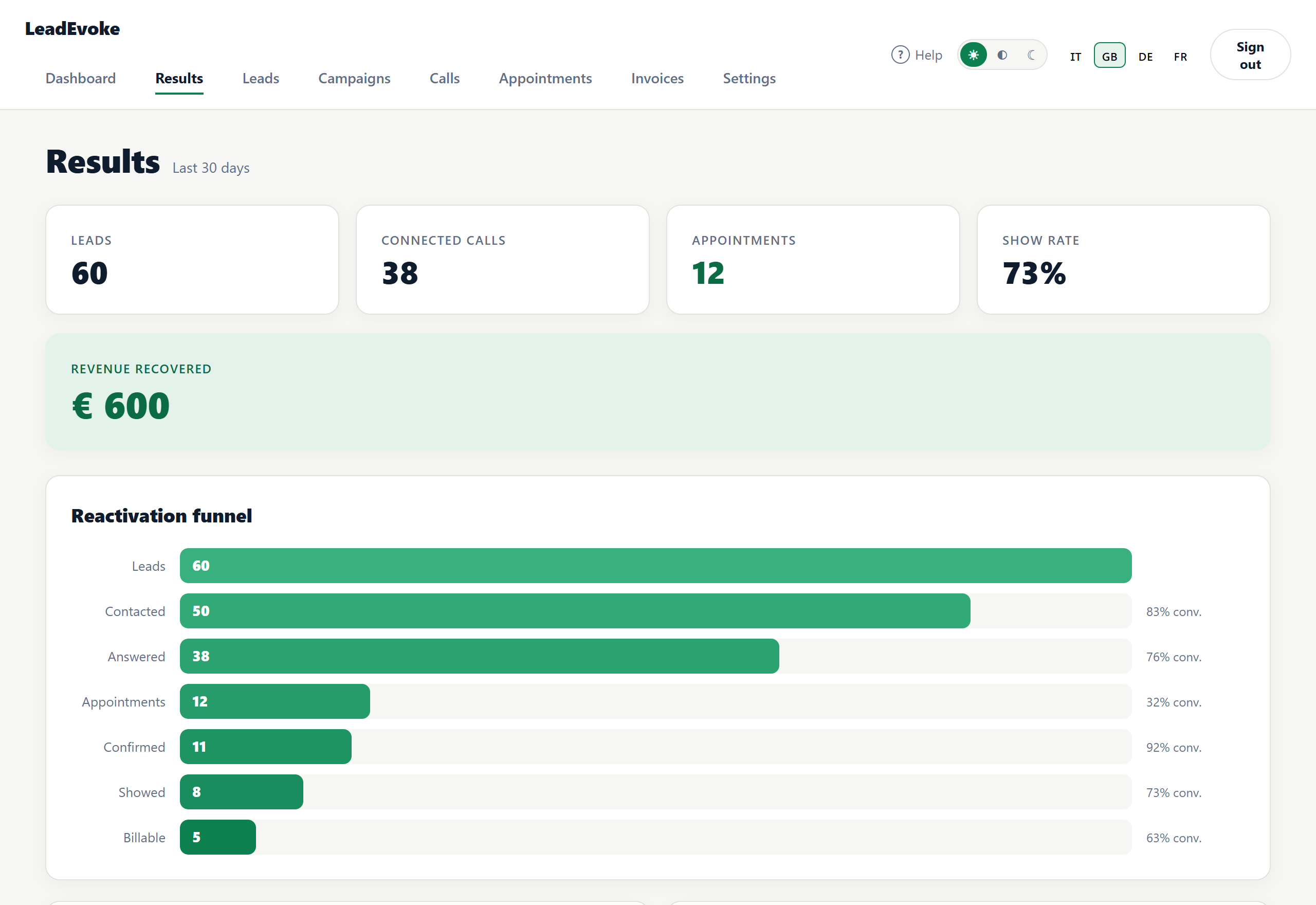Enable dark mode moon icon
The width and height of the screenshot is (1316, 905).
point(1031,55)
